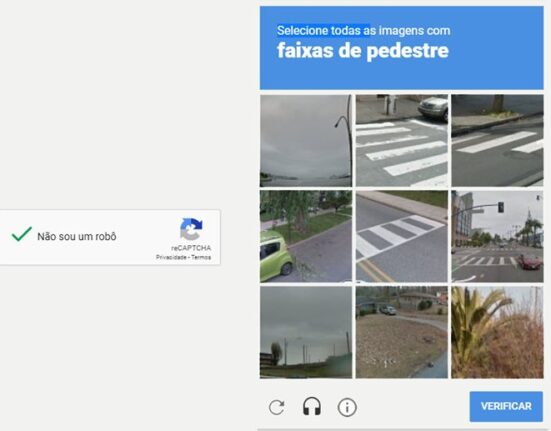Screen dimensions: 551x431
Task: Toggle the "Não sou um robô" checkmark
Action: tap(22, 234)
